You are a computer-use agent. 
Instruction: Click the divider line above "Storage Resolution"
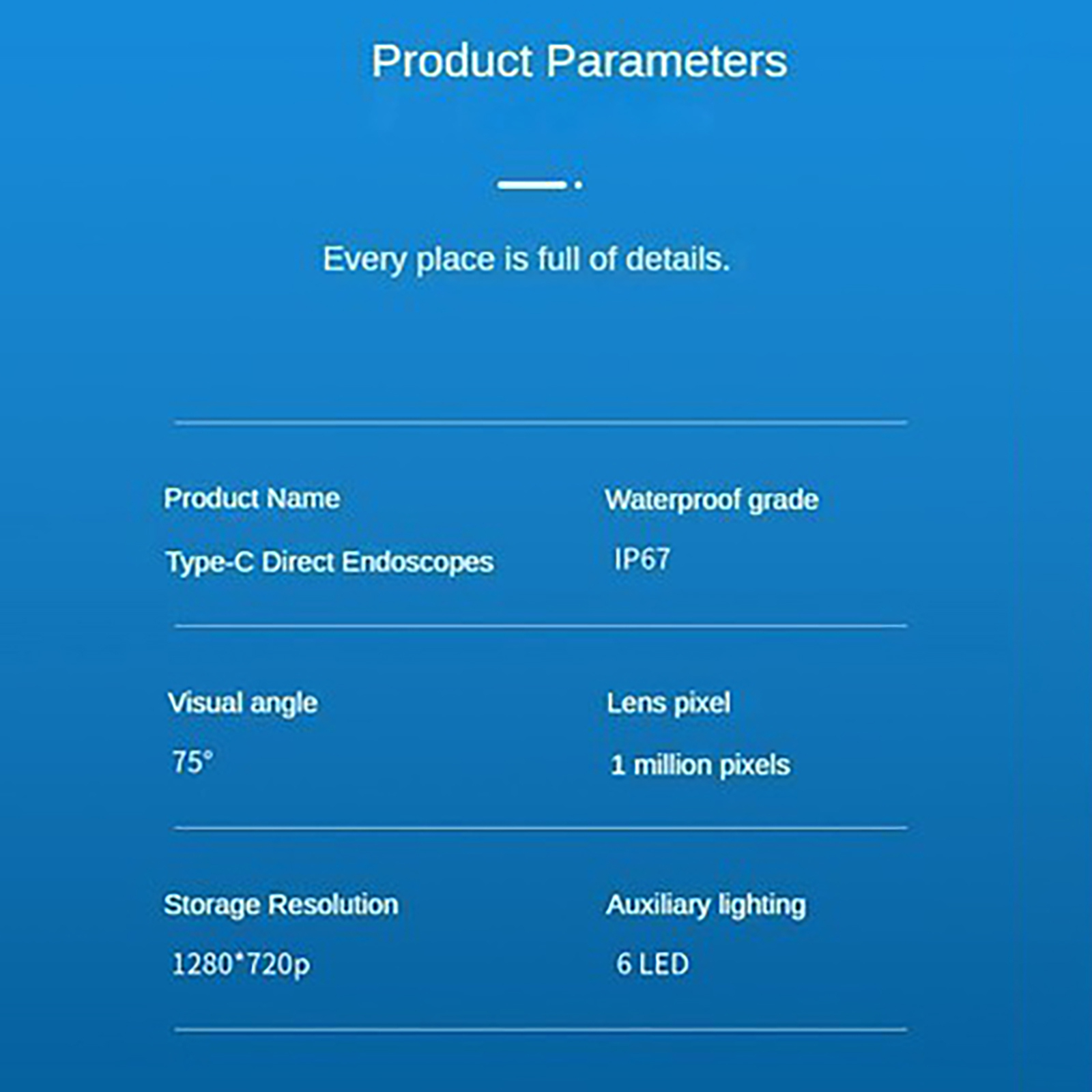[541, 828]
